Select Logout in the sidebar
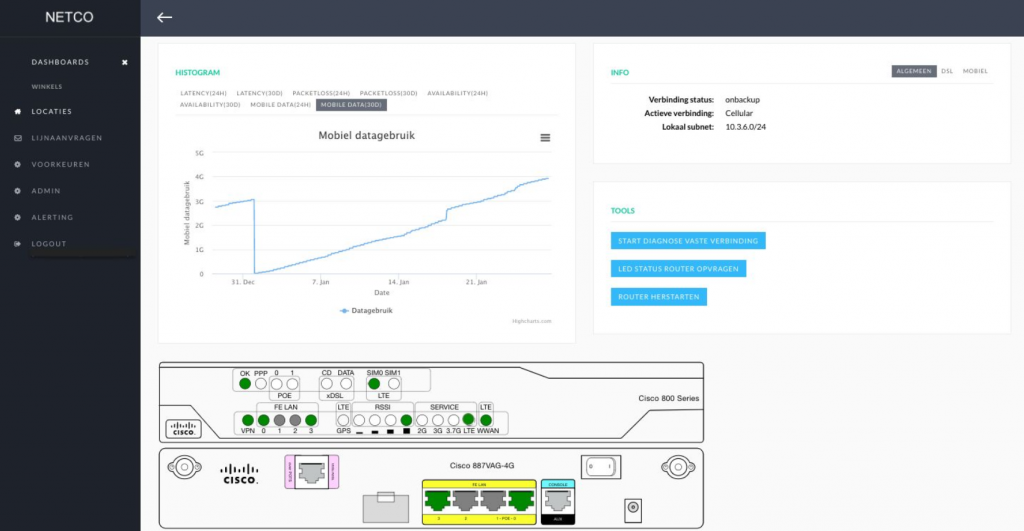This screenshot has width=1024, height=531. click(x=49, y=244)
